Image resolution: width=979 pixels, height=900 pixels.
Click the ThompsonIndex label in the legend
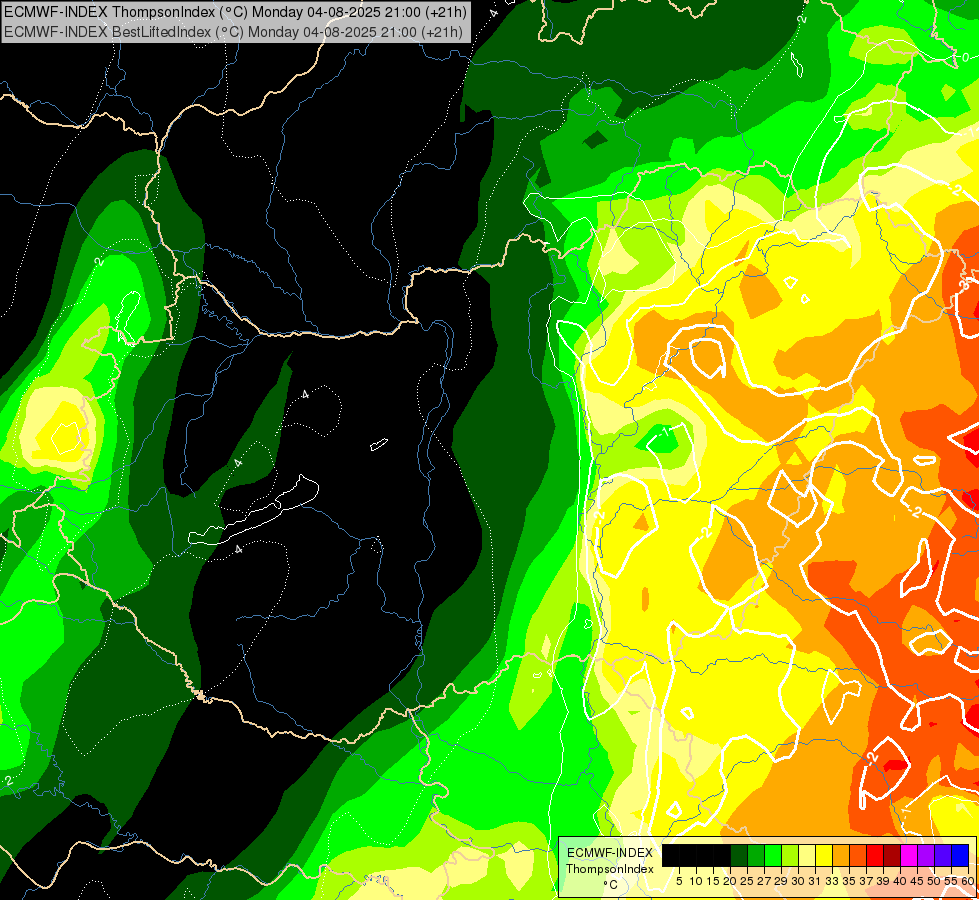610,869
